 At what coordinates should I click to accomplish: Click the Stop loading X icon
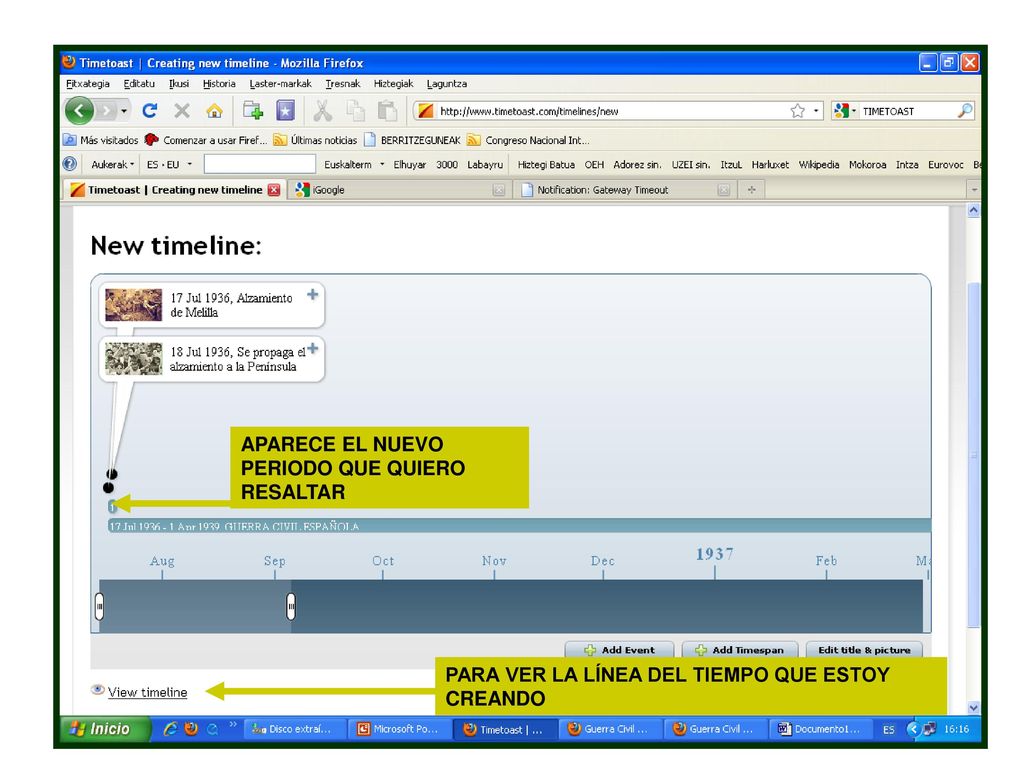pyautogui.click(x=182, y=111)
